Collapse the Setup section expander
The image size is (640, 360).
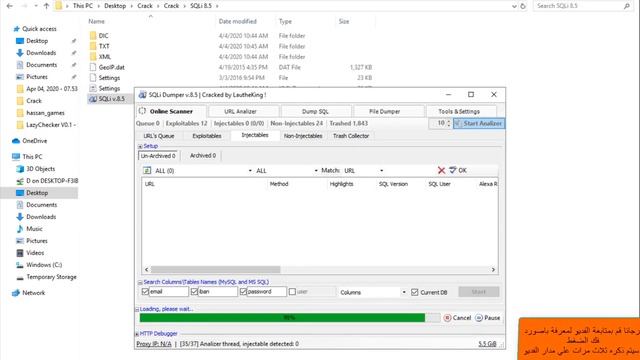click(x=140, y=146)
